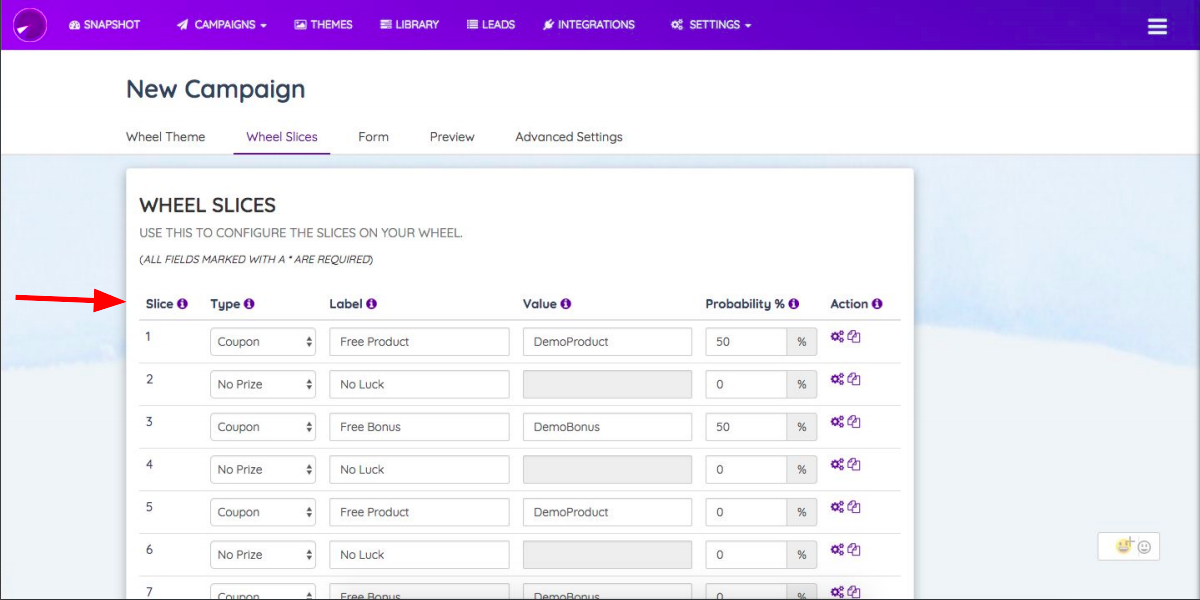Click the slice 5 Label field

click(419, 512)
